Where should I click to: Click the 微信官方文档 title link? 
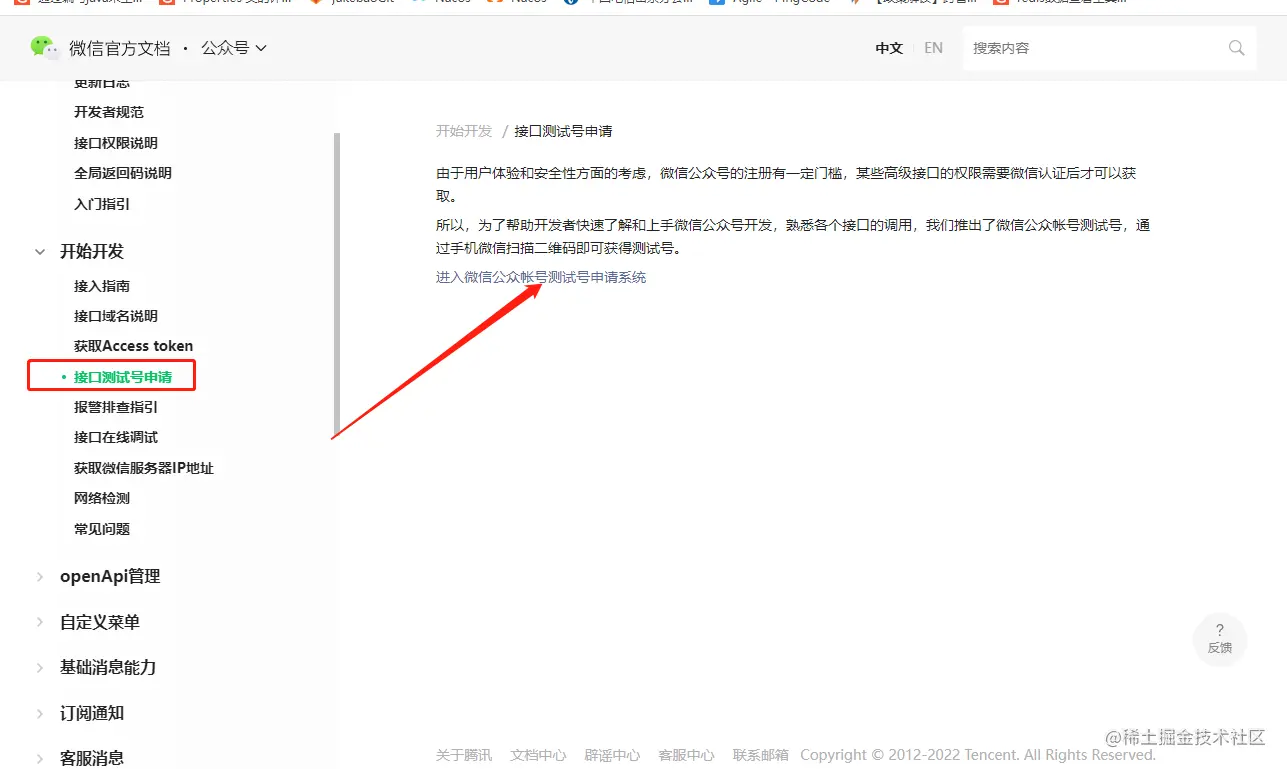tap(120, 48)
